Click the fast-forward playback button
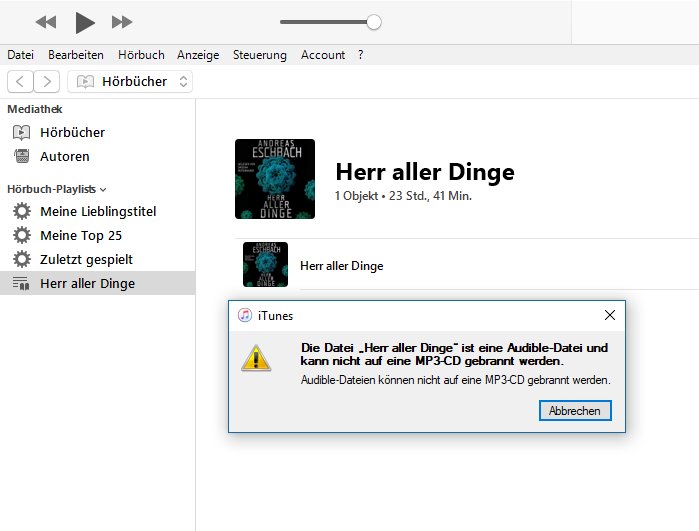The width and height of the screenshot is (699, 531). [x=122, y=22]
